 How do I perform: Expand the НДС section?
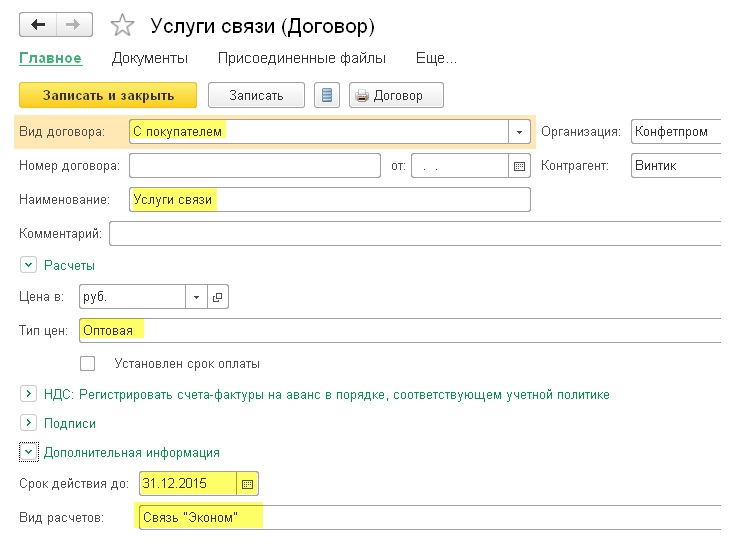click(28, 394)
